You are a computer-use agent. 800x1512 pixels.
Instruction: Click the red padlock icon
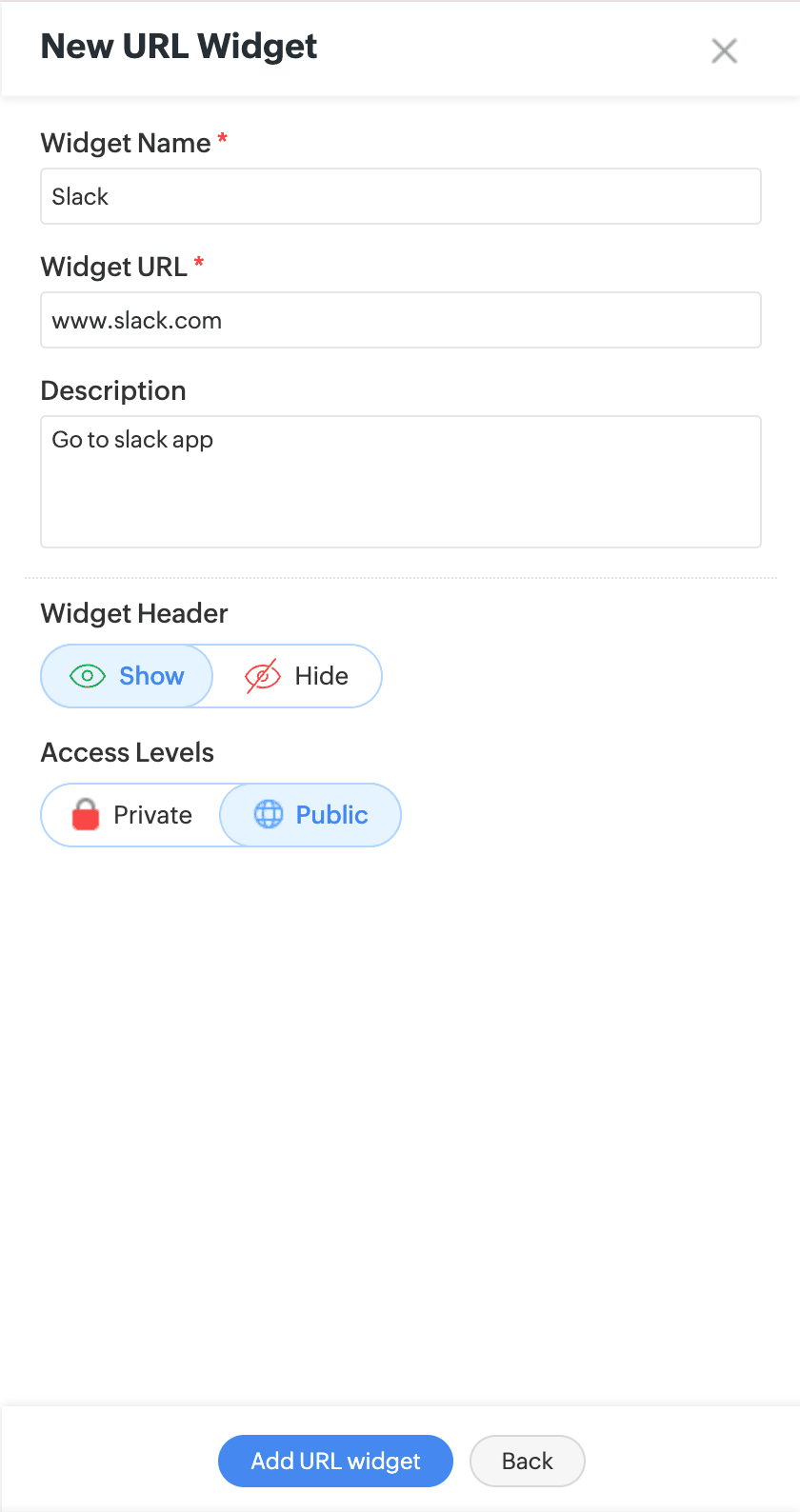[86, 815]
